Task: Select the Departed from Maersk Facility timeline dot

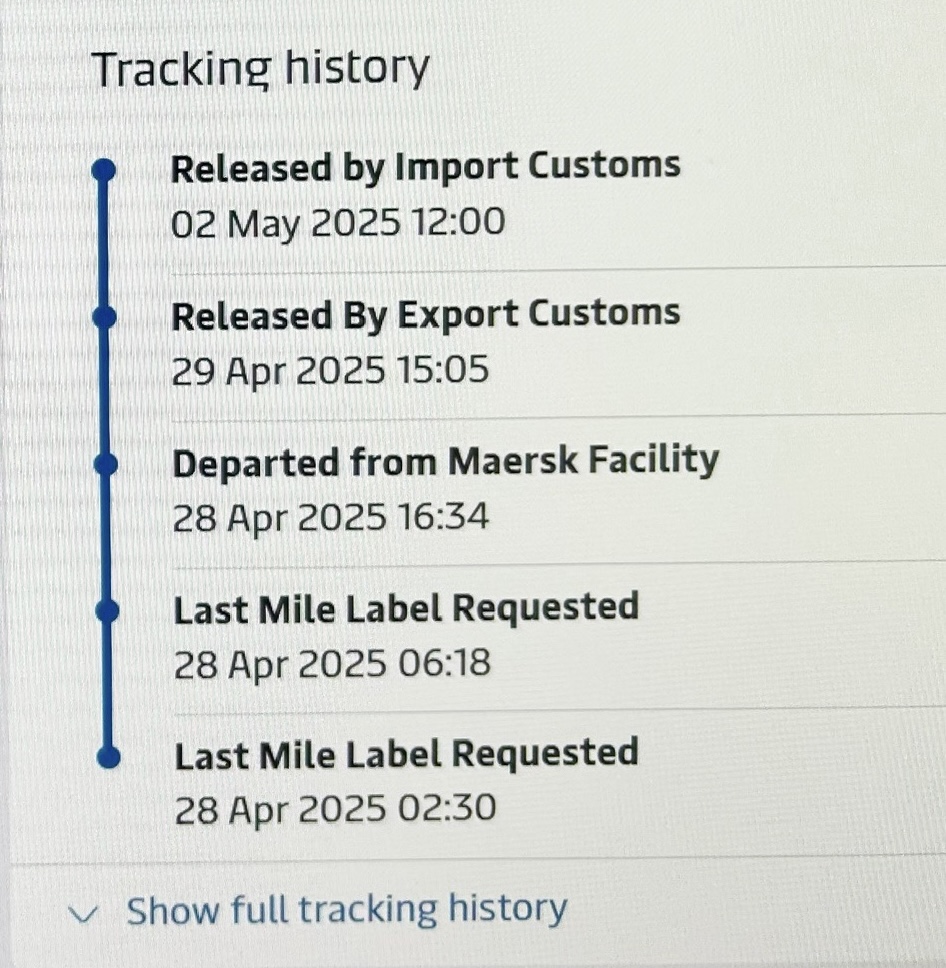Action: 106,465
